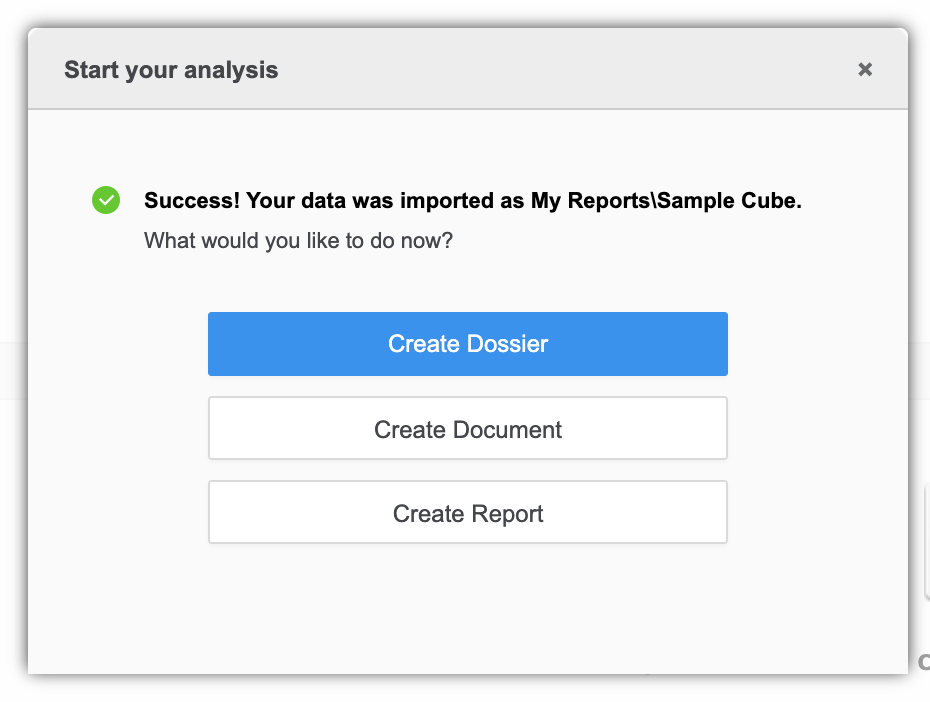Click the "Start your analysis" dialog title
Screen dimensions: 930x702
[x=171, y=70]
